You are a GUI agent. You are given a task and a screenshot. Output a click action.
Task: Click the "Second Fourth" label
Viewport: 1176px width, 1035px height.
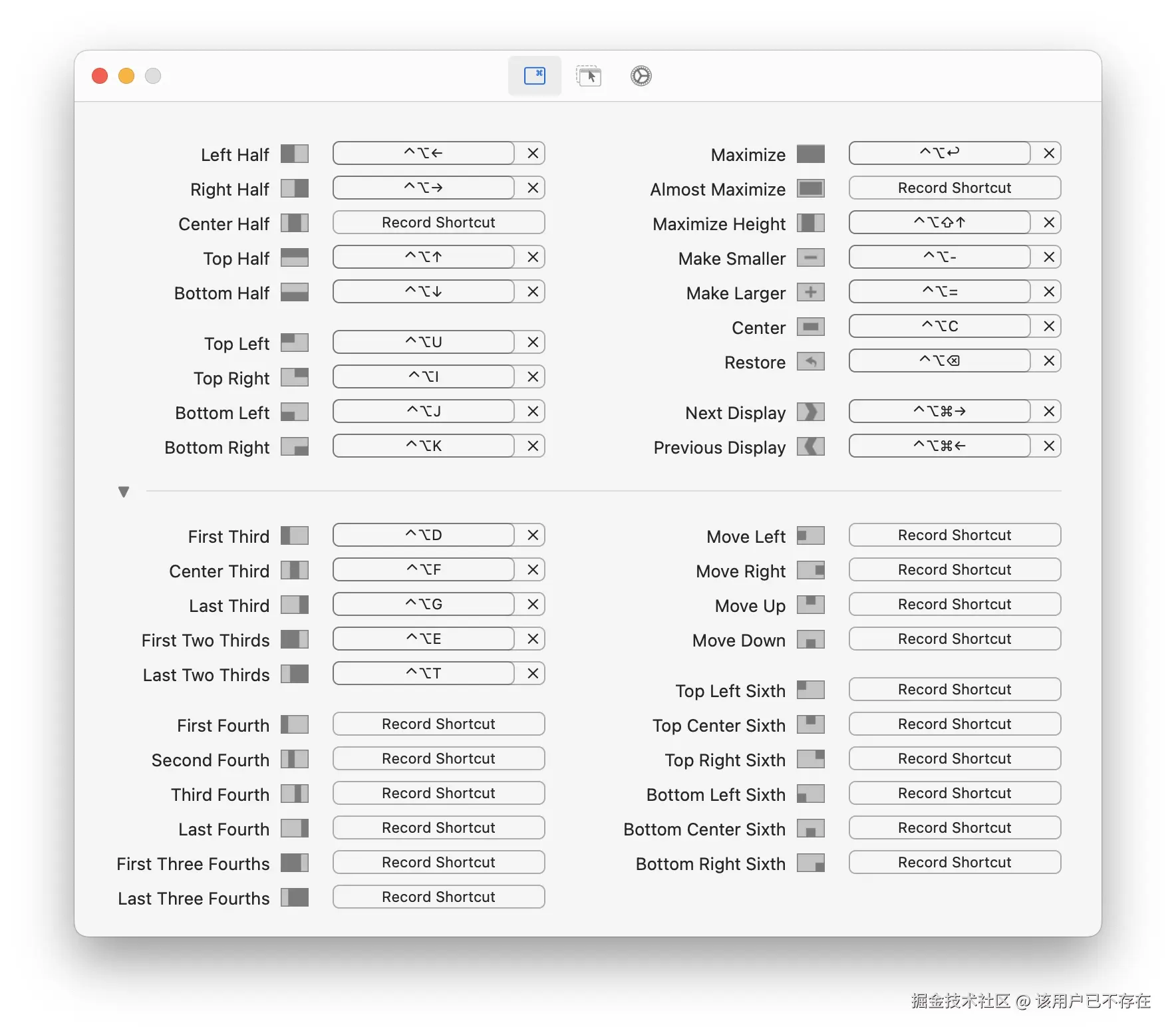click(210, 760)
